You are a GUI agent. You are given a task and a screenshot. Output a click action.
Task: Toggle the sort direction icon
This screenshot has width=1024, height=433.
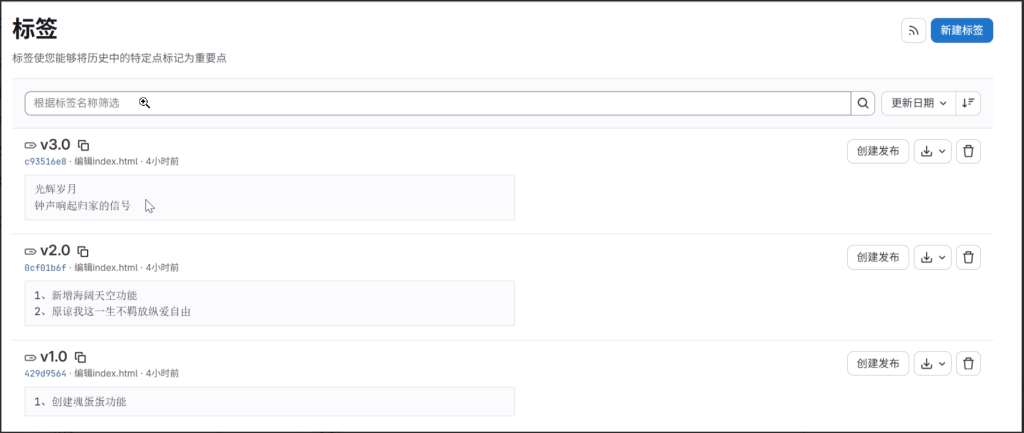968,103
